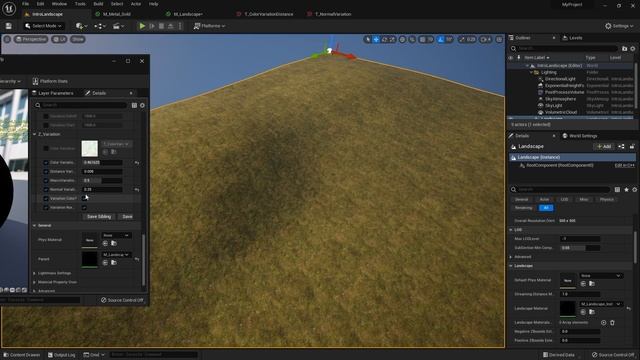Viewport: 640px width, 360px height.
Task: Open the Landscape Material asset dropdown
Action: (601, 304)
